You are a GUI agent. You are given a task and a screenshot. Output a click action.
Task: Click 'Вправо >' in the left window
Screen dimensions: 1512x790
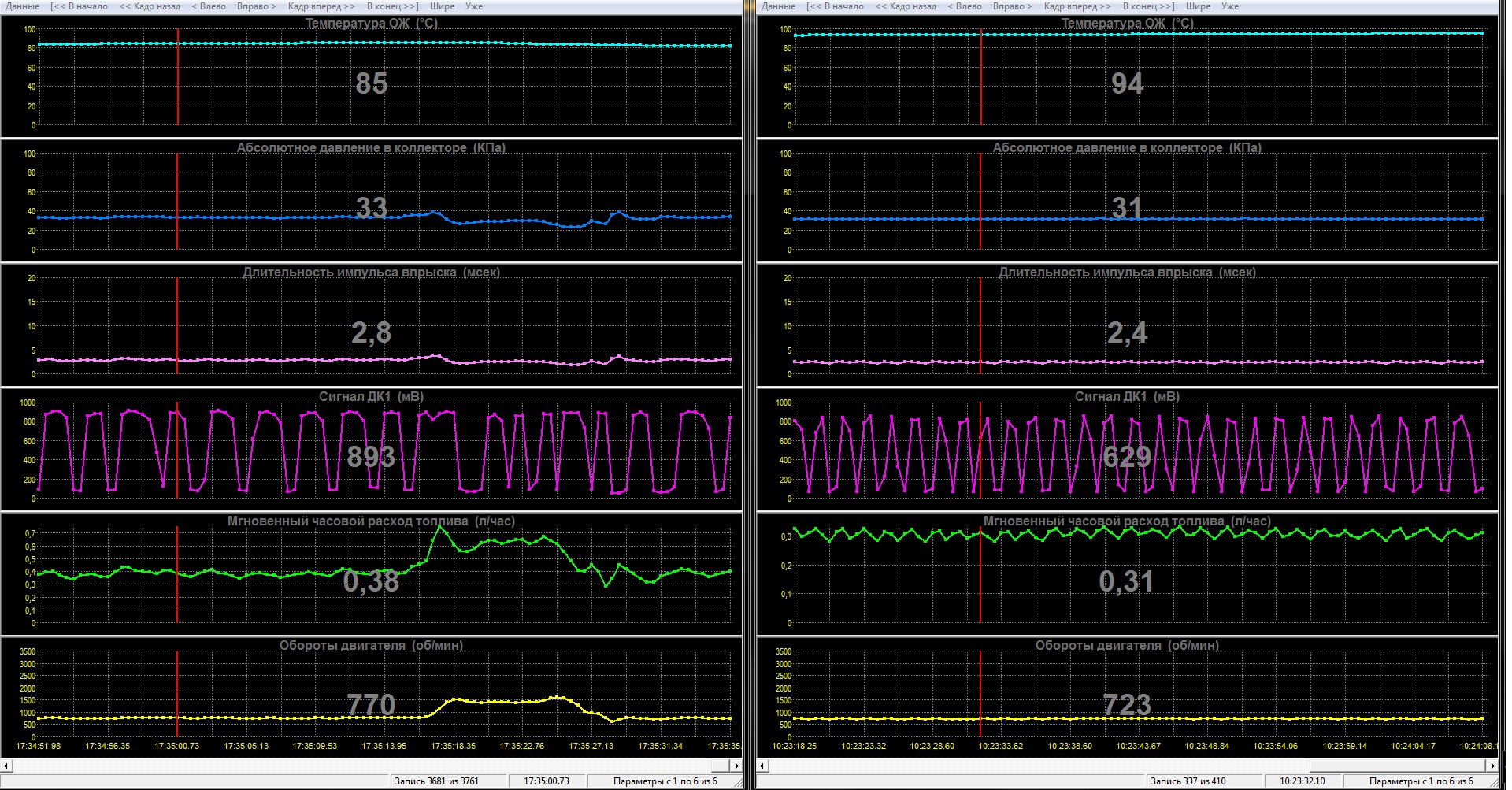(257, 6)
